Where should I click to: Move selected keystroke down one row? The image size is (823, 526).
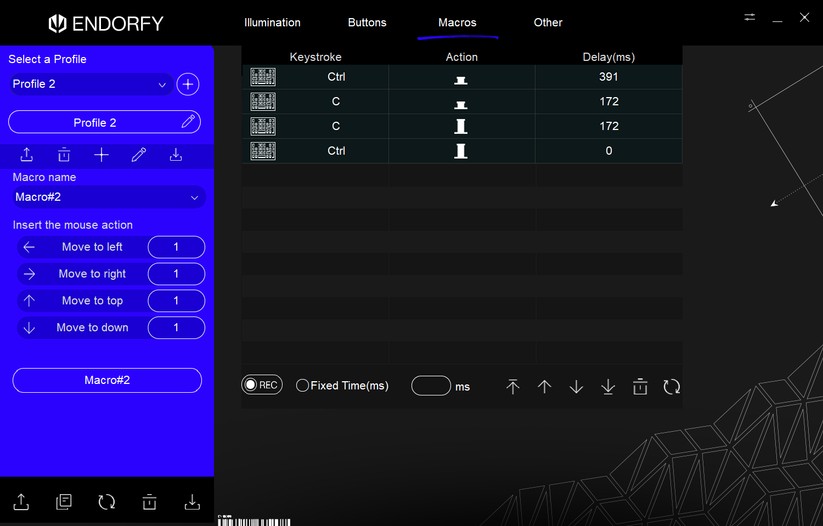[x=576, y=387]
